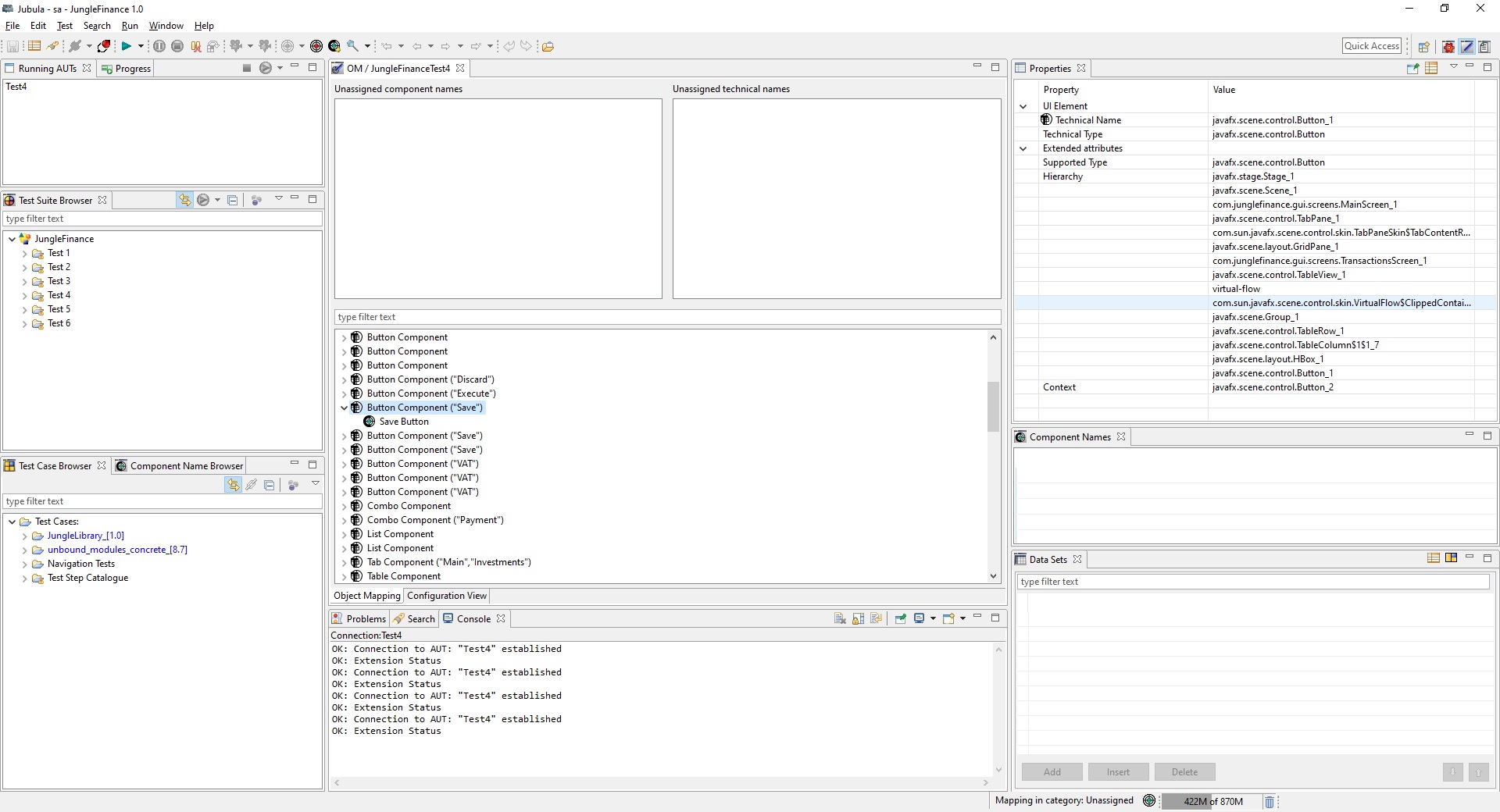
Task: Switch to Problems tab
Action: (359, 619)
